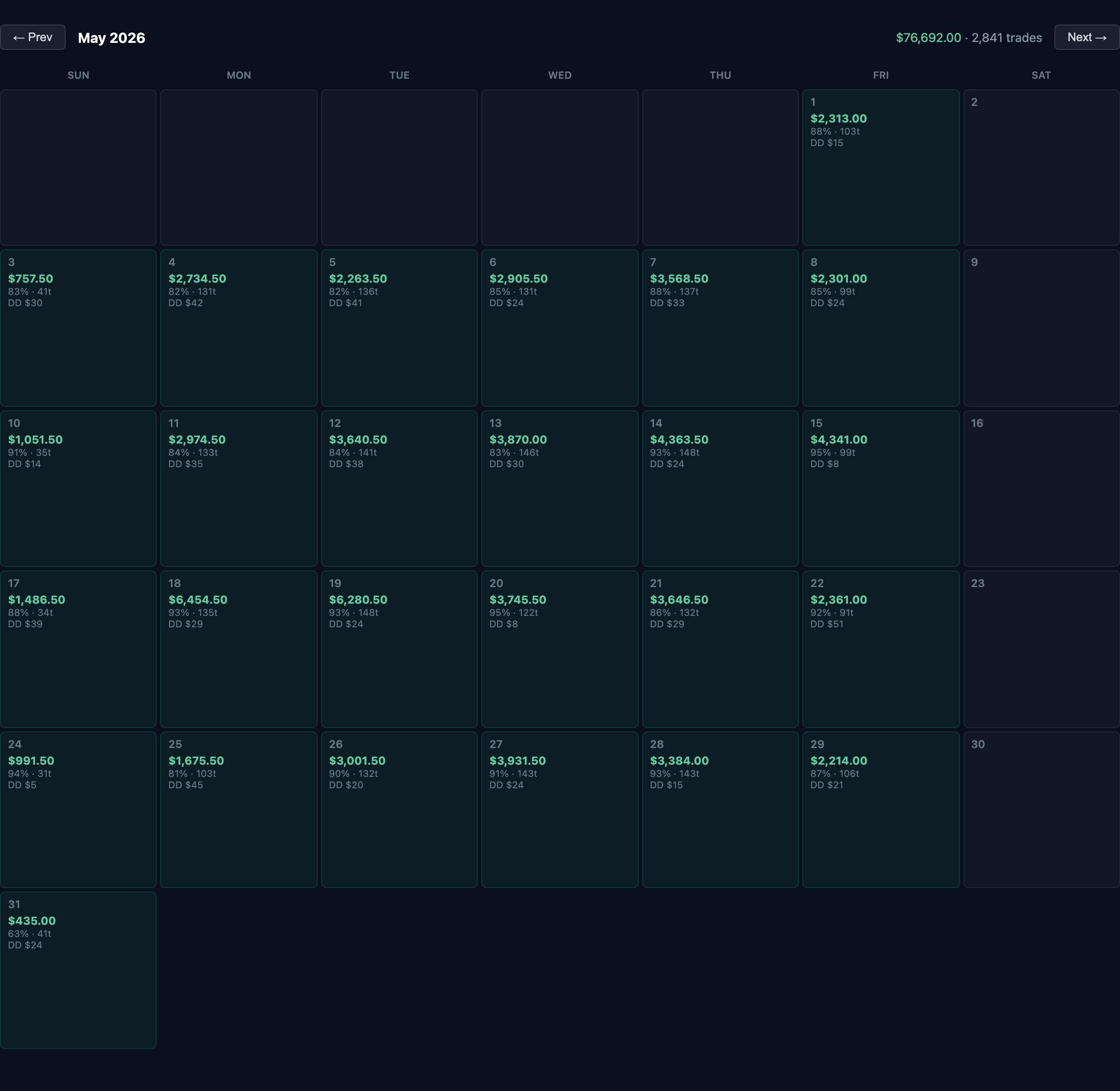Select the Saturday May 30 cell
The image size is (1120, 1091).
tap(1042, 810)
